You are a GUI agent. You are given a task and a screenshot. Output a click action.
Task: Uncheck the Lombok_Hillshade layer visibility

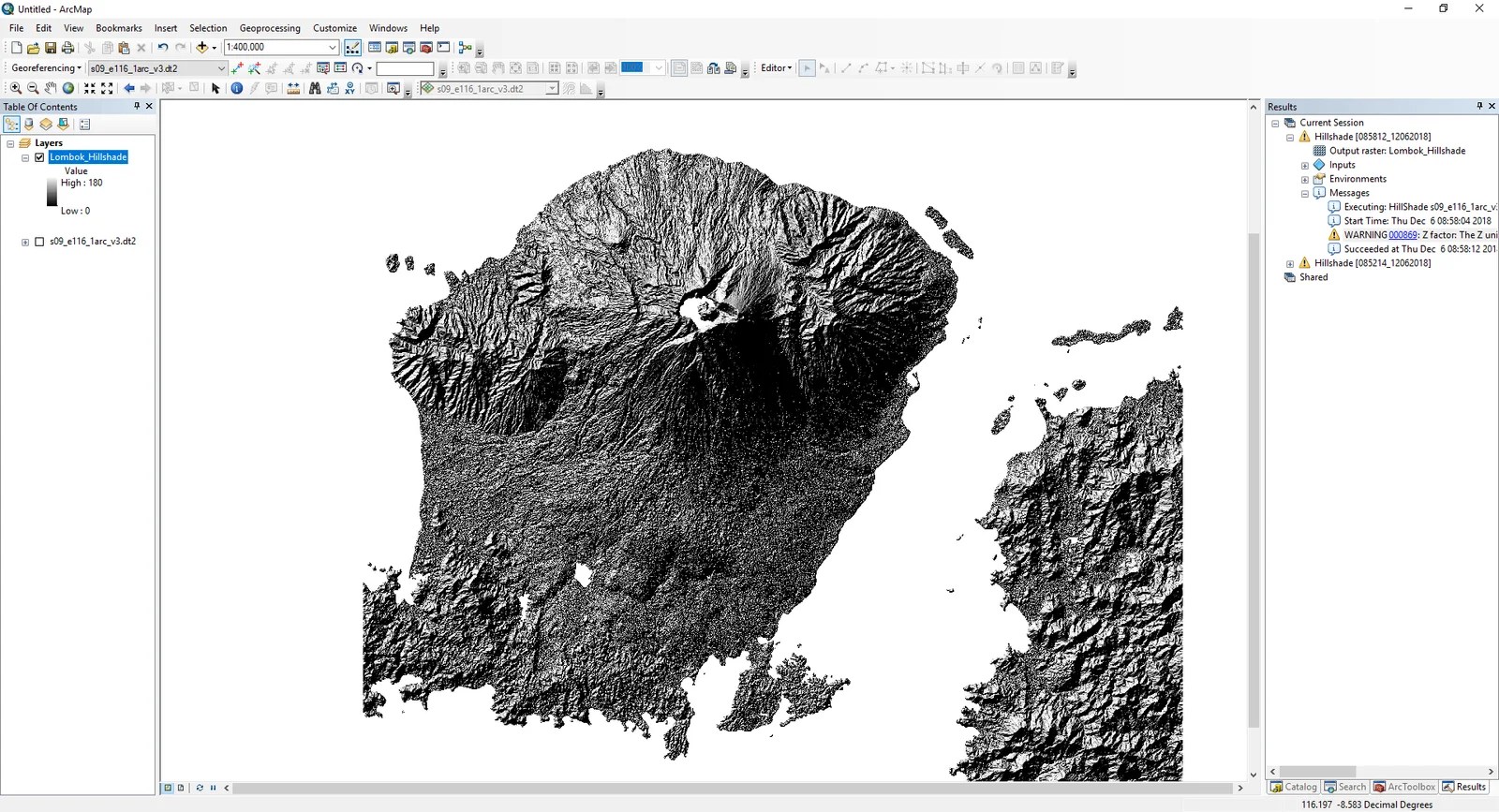coord(39,157)
